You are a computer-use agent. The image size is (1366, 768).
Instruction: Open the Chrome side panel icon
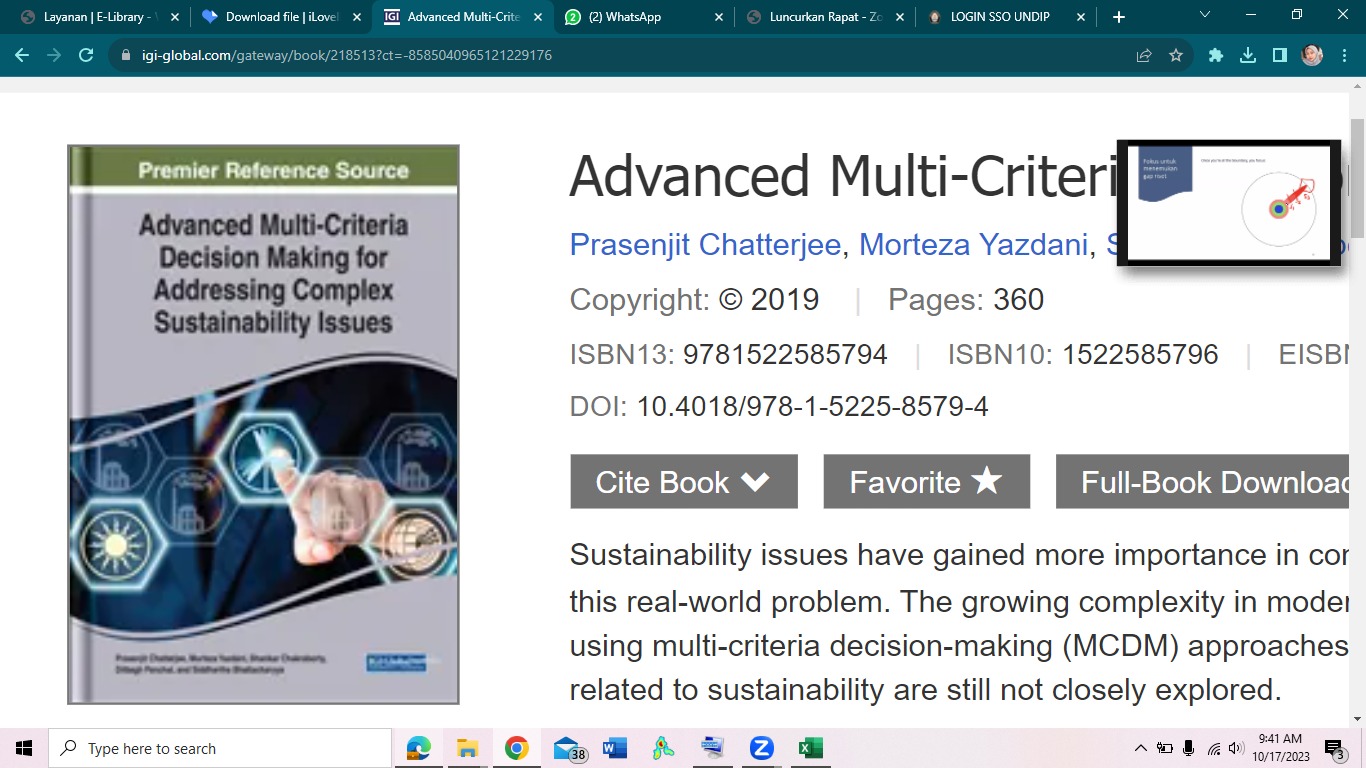click(x=1279, y=55)
